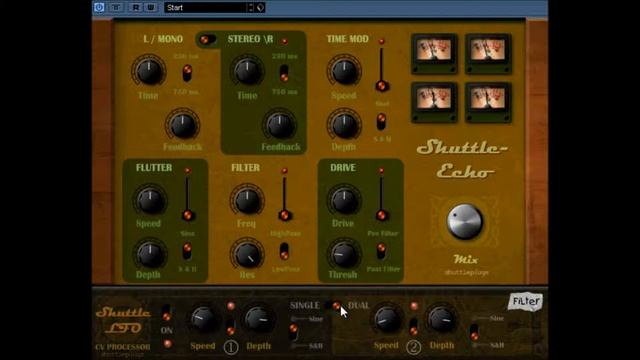
Task: Toggle switch between LFO 1 Speed and Depth
Action: (x=231, y=327)
